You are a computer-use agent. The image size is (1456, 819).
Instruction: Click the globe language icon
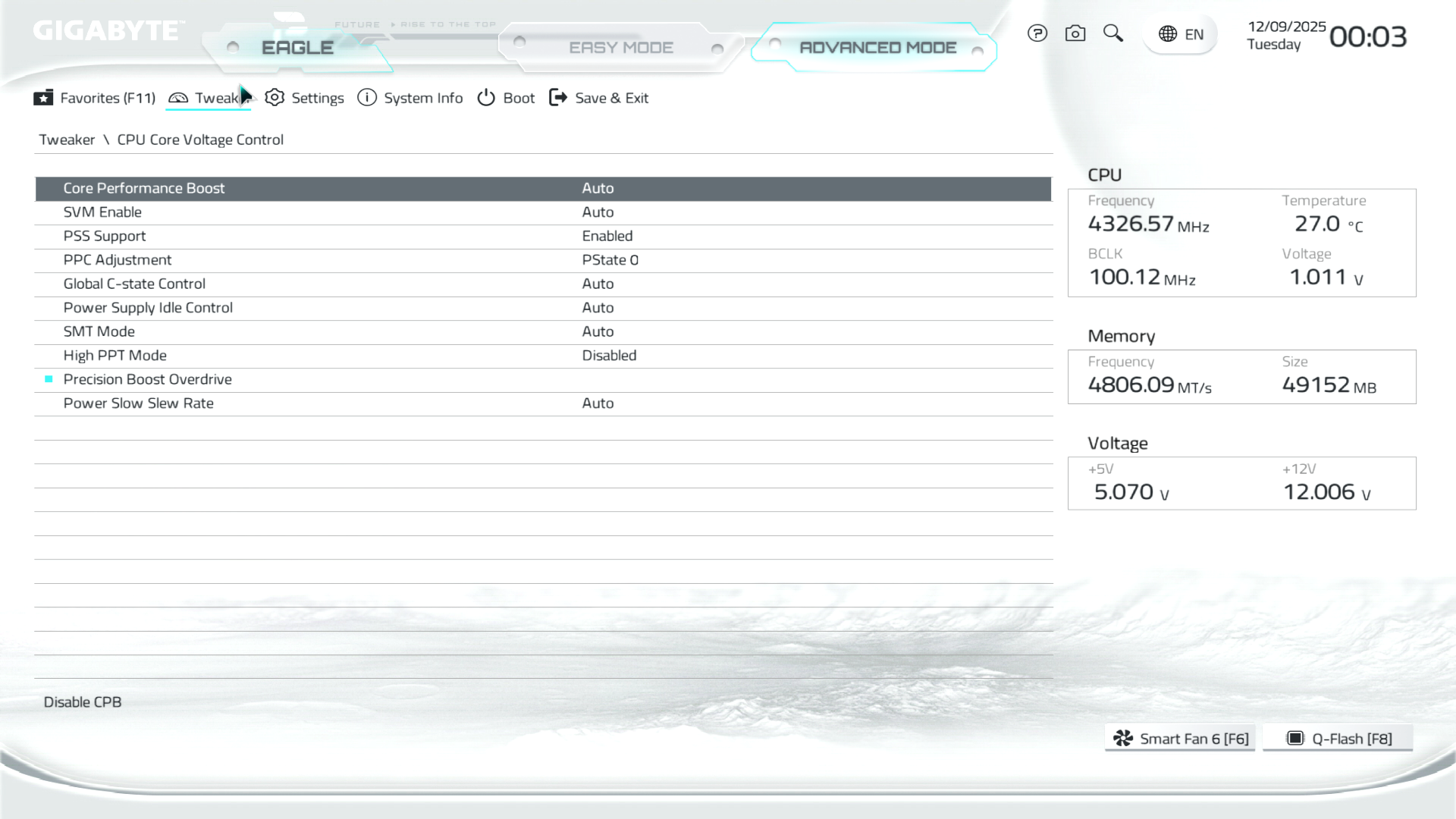pyautogui.click(x=1168, y=34)
